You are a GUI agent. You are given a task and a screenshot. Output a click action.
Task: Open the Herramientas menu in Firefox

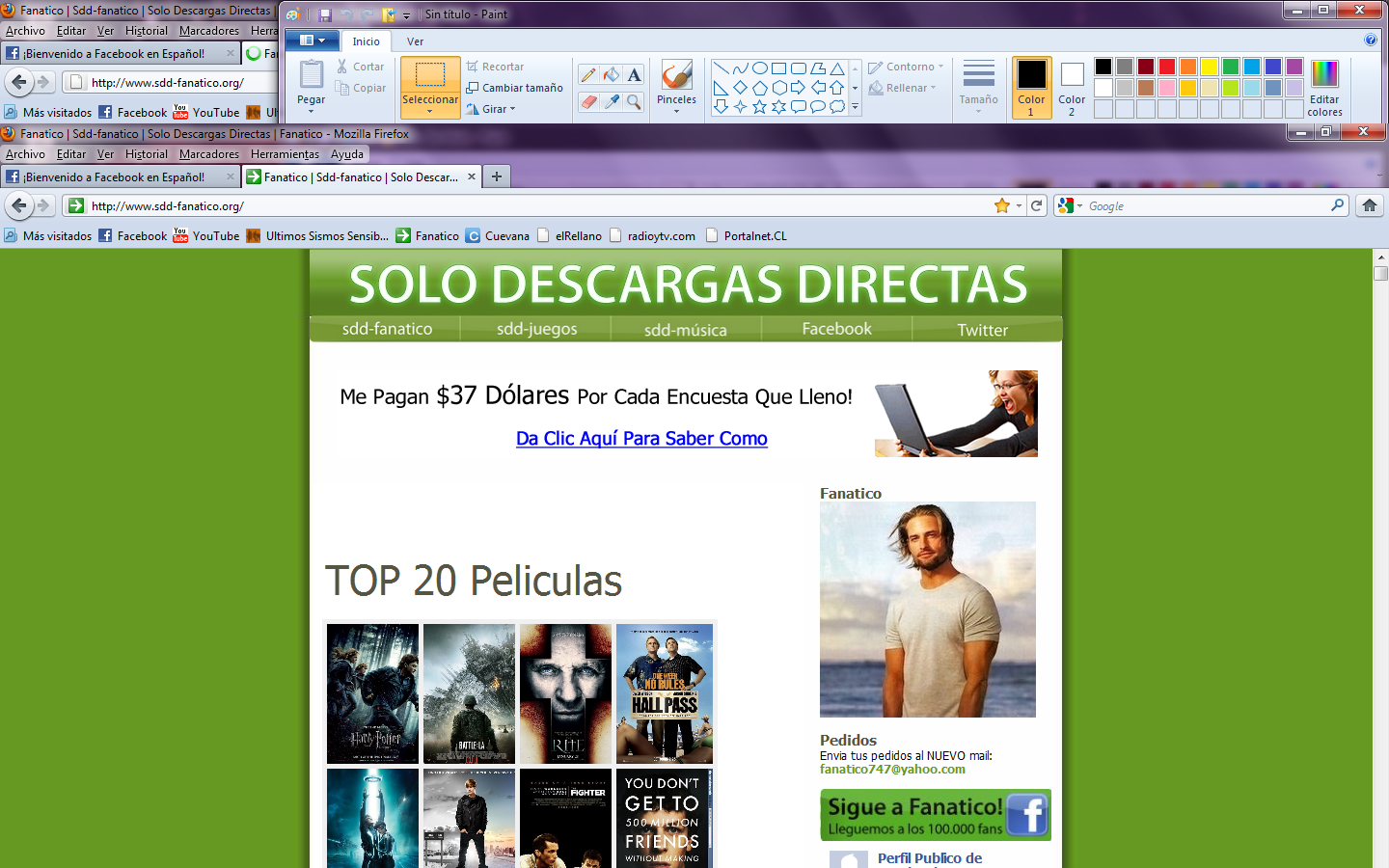pos(285,154)
